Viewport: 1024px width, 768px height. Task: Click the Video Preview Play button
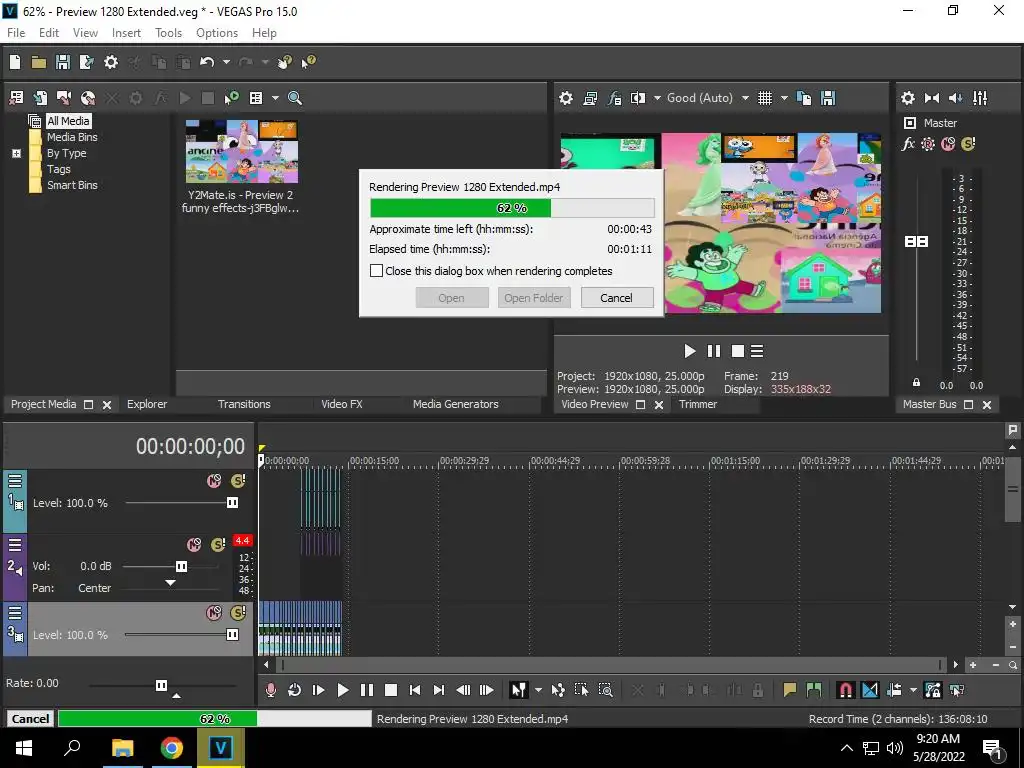[x=690, y=351]
